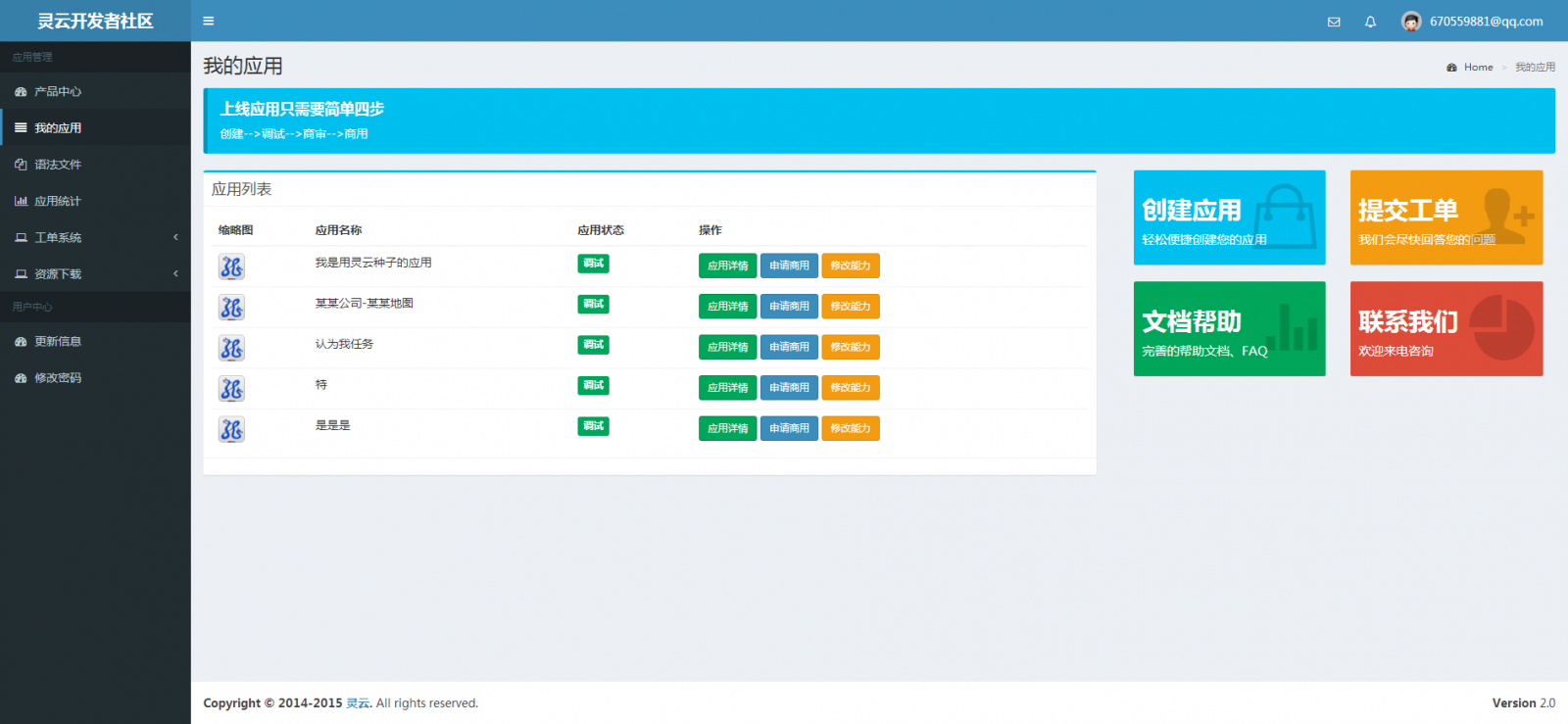The height and width of the screenshot is (724, 1568).
Task: Click the 语法文件 sidebar icon
Action: pyautogui.click(x=21, y=165)
